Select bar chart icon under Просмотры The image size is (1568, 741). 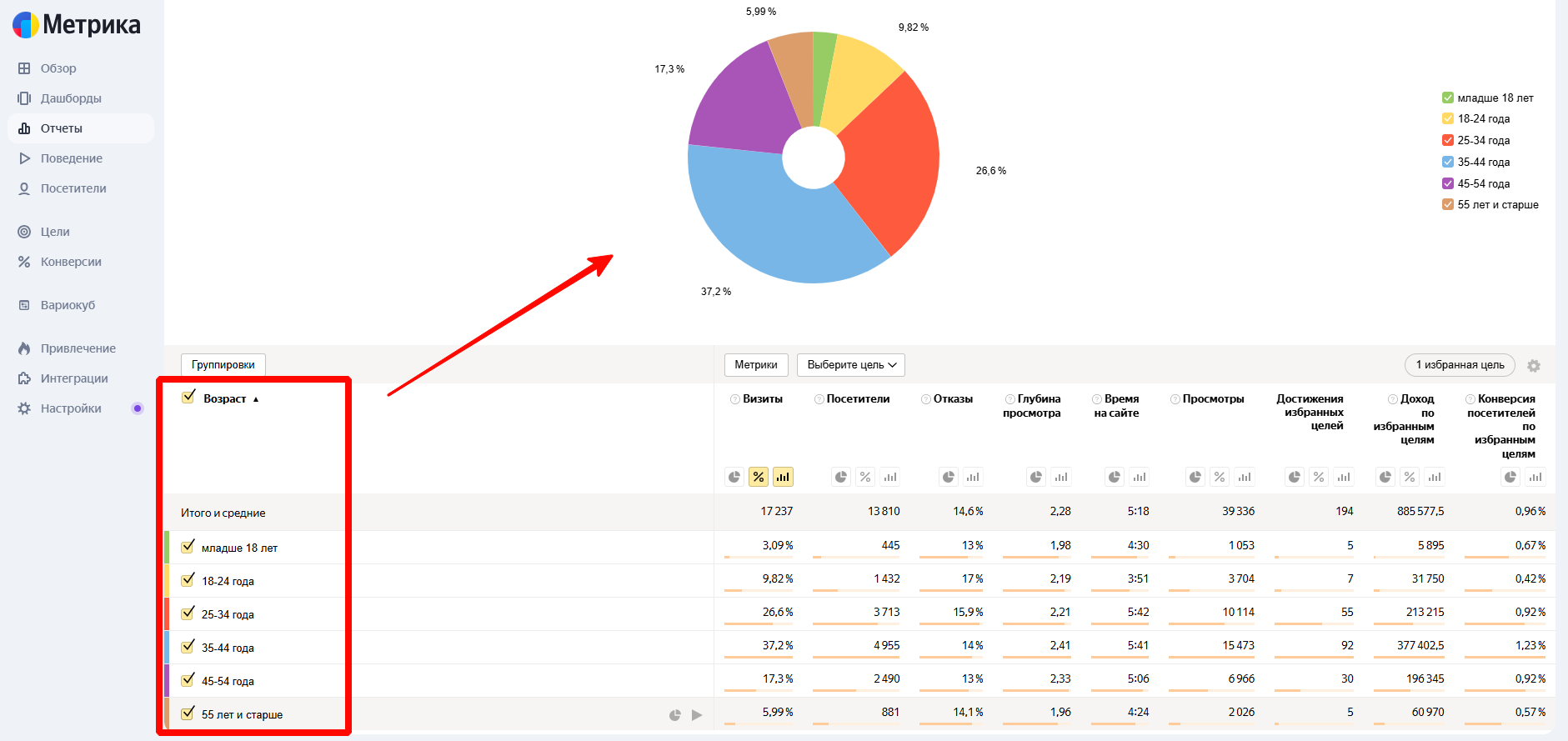pos(1245,477)
